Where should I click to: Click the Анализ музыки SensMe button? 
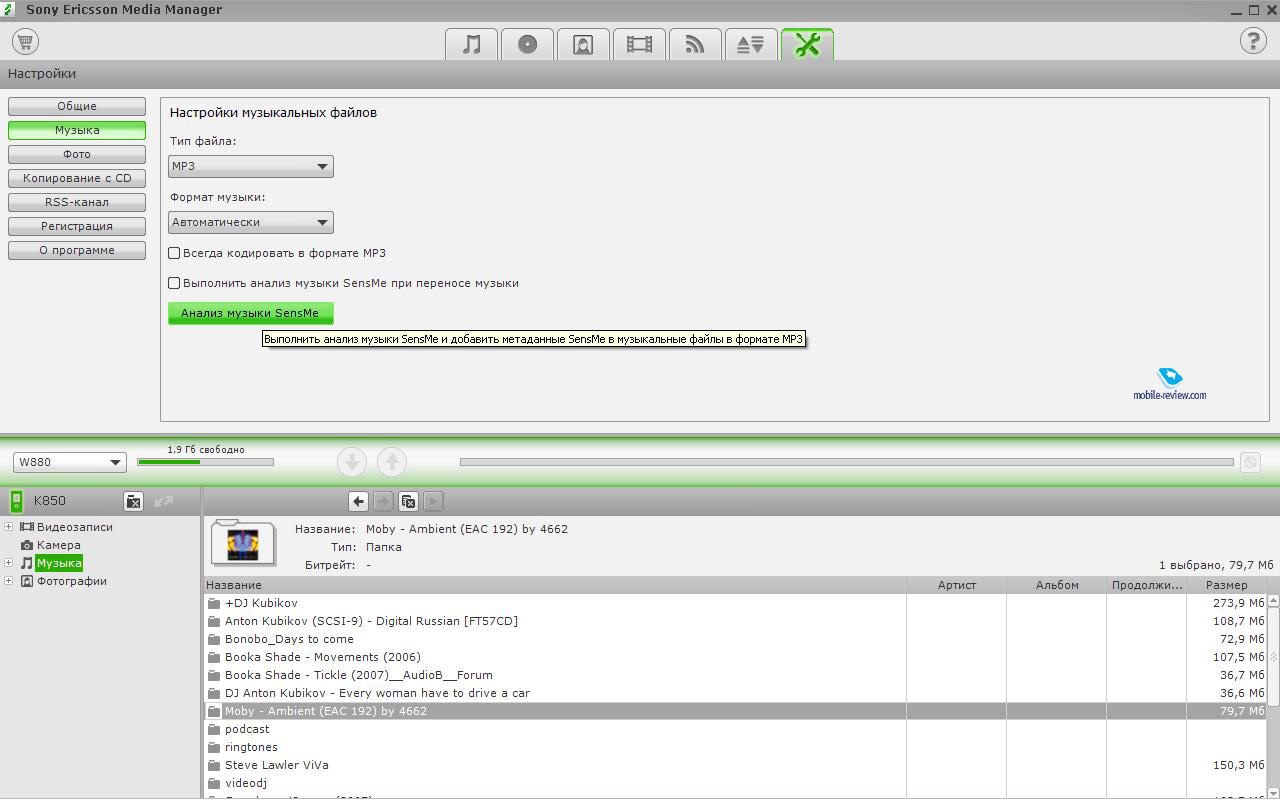click(x=250, y=313)
